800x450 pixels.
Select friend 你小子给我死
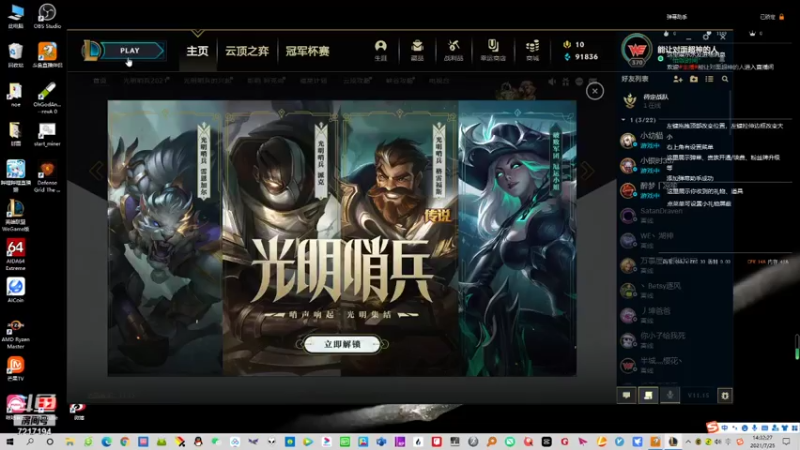[673, 340]
